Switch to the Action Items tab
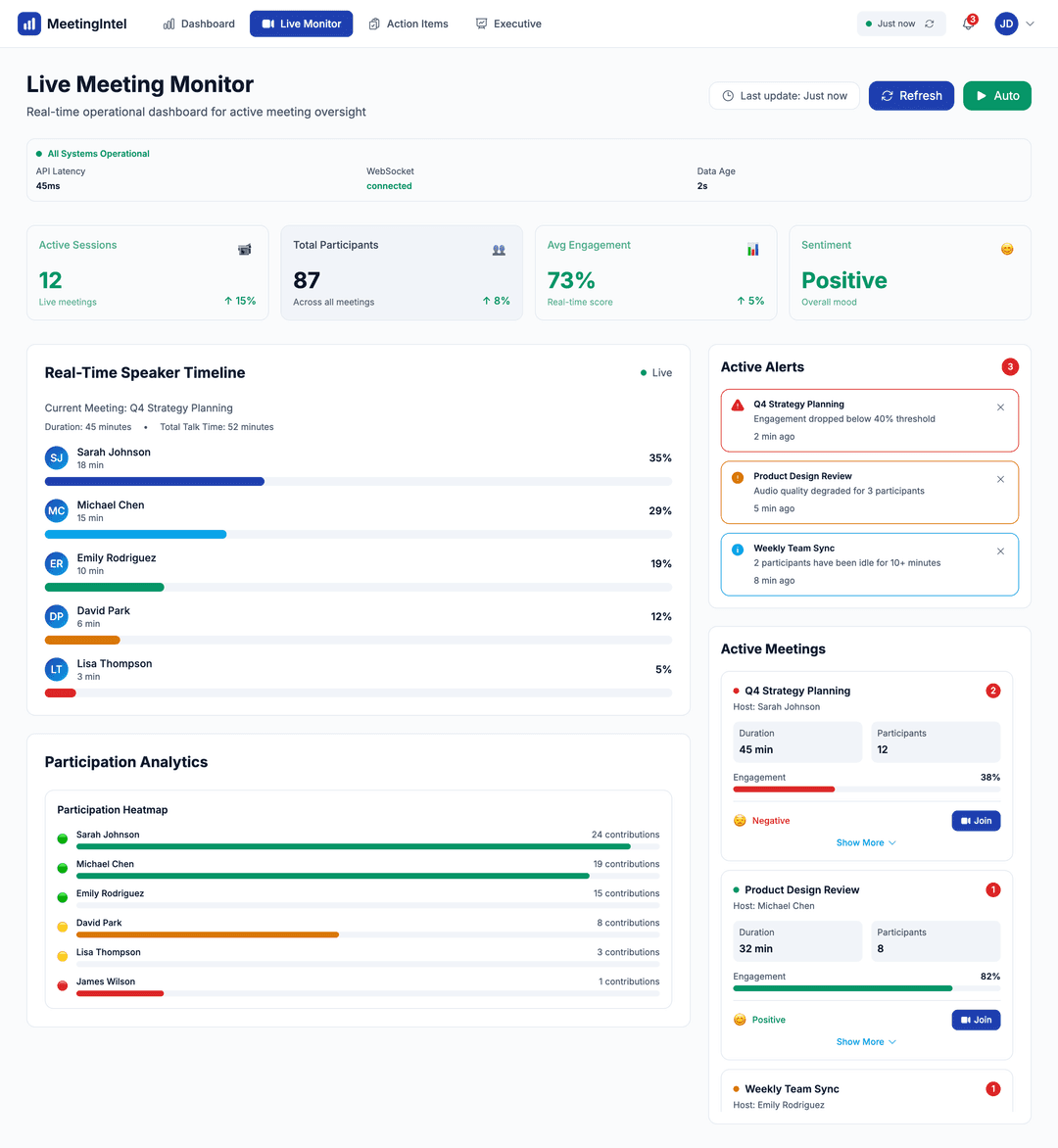 pyautogui.click(x=409, y=24)
